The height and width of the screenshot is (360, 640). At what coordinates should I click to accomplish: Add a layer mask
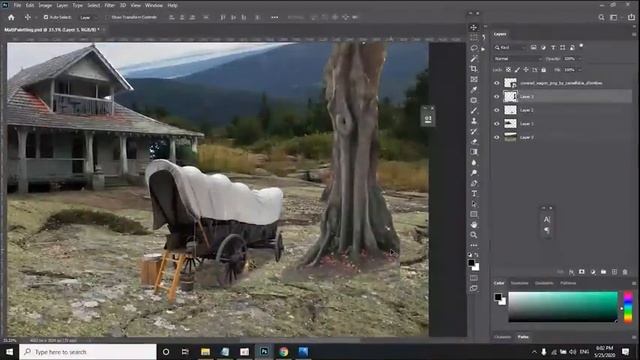pyautogui.click(x=582, y=272)
